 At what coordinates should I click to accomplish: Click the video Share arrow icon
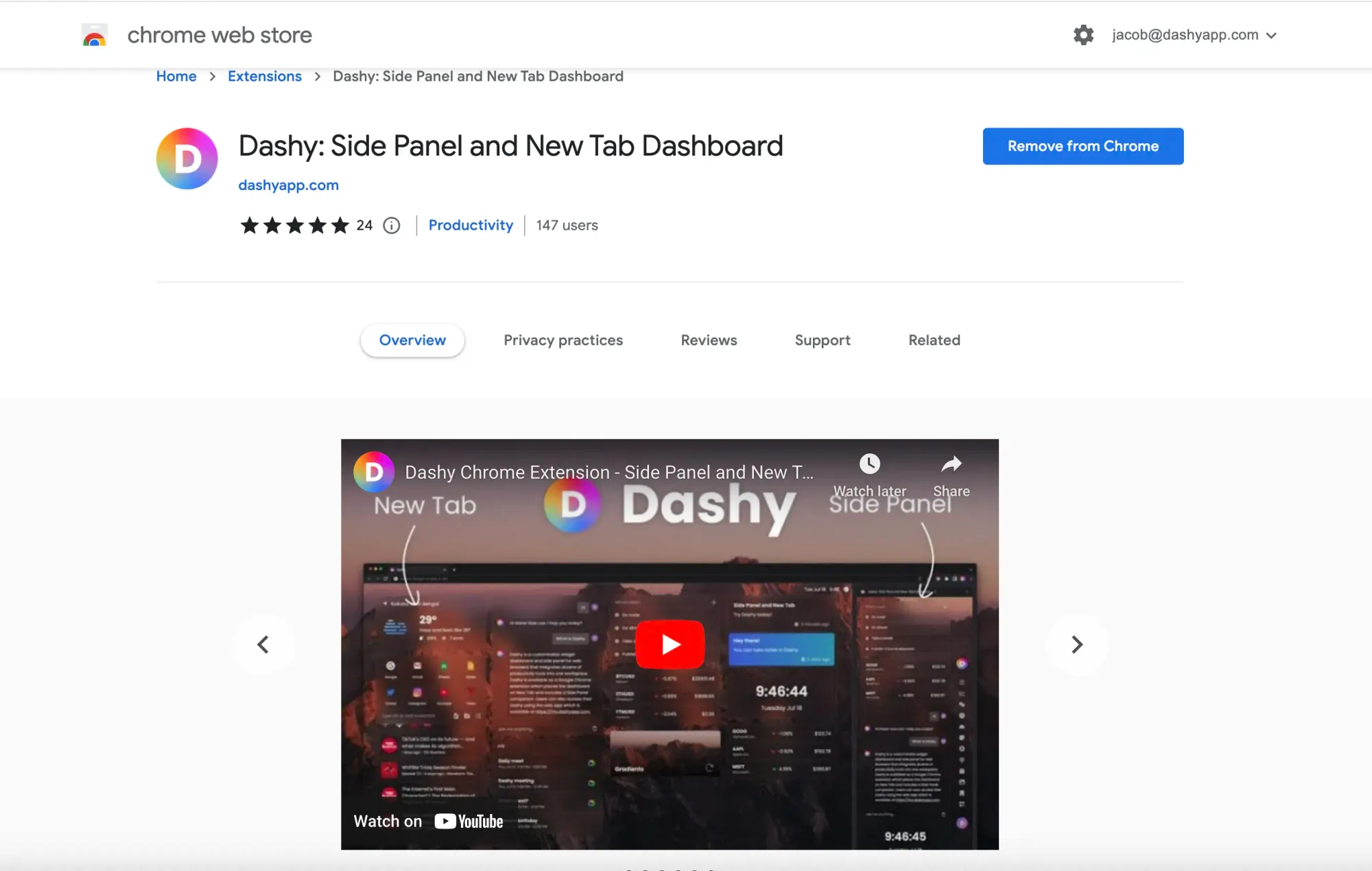tap(951, 464)
